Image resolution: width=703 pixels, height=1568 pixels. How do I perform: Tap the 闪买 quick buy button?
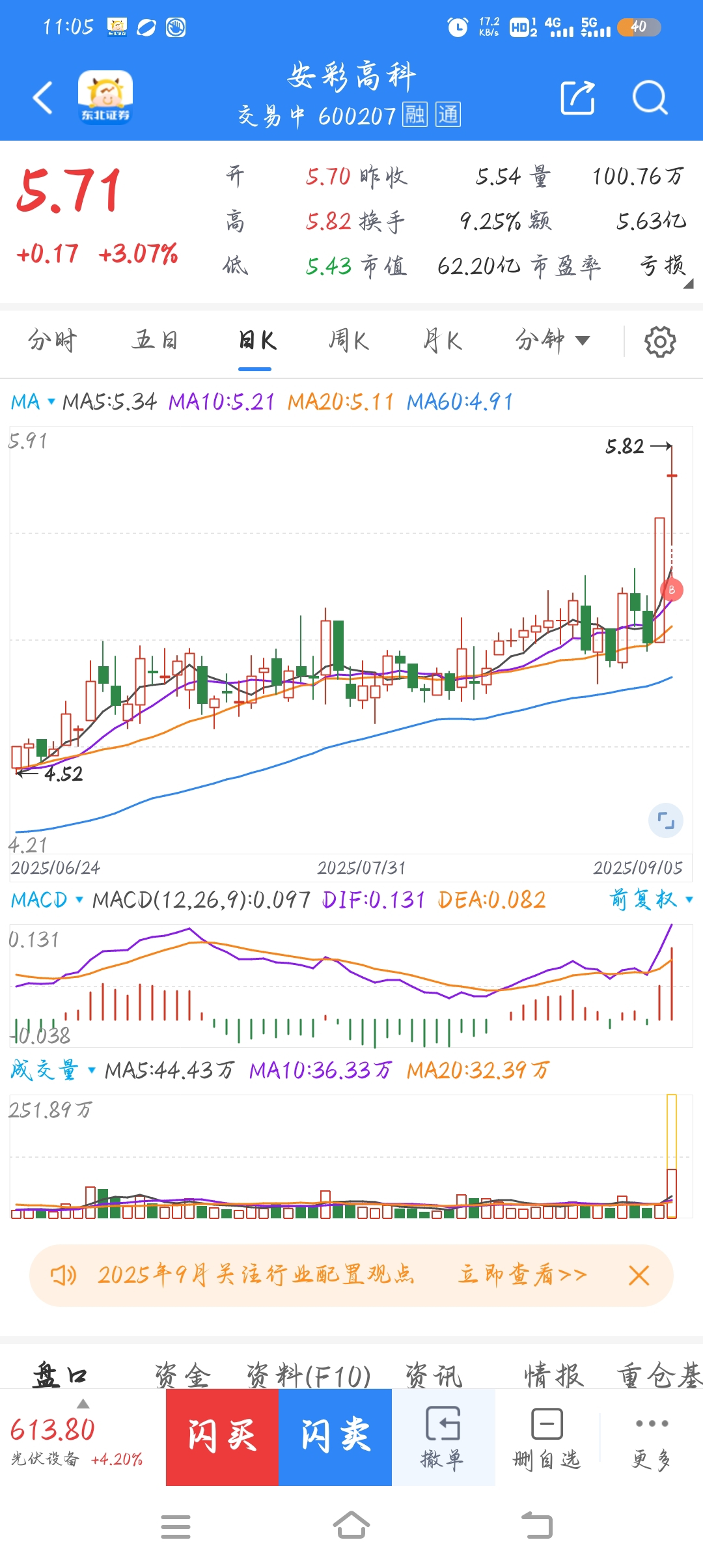(x=222, y=1437)
